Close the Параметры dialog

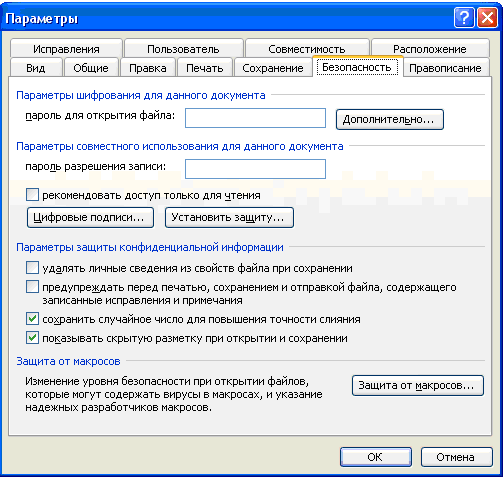487,17
